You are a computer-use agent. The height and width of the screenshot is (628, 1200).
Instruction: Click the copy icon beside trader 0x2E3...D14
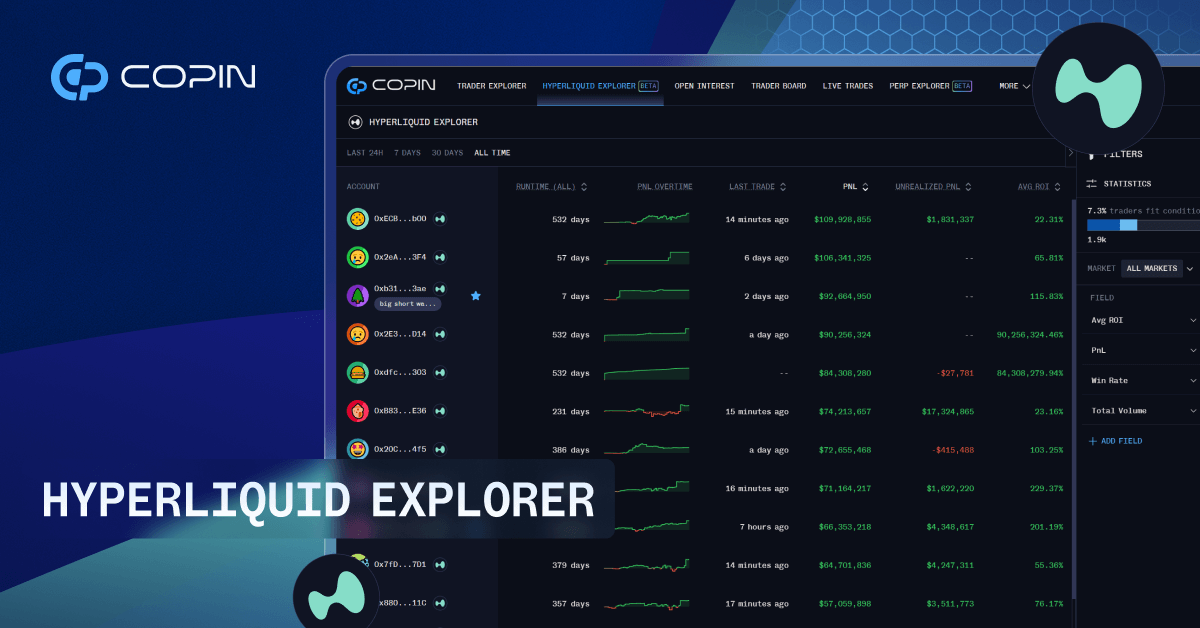(x=439, y=334)
